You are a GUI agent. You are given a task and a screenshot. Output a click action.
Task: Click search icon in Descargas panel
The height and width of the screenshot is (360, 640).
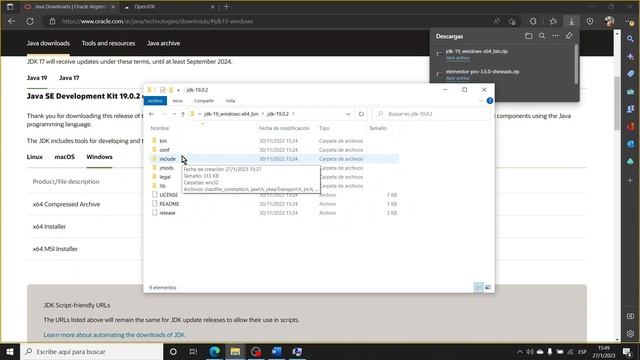[542, 36]
